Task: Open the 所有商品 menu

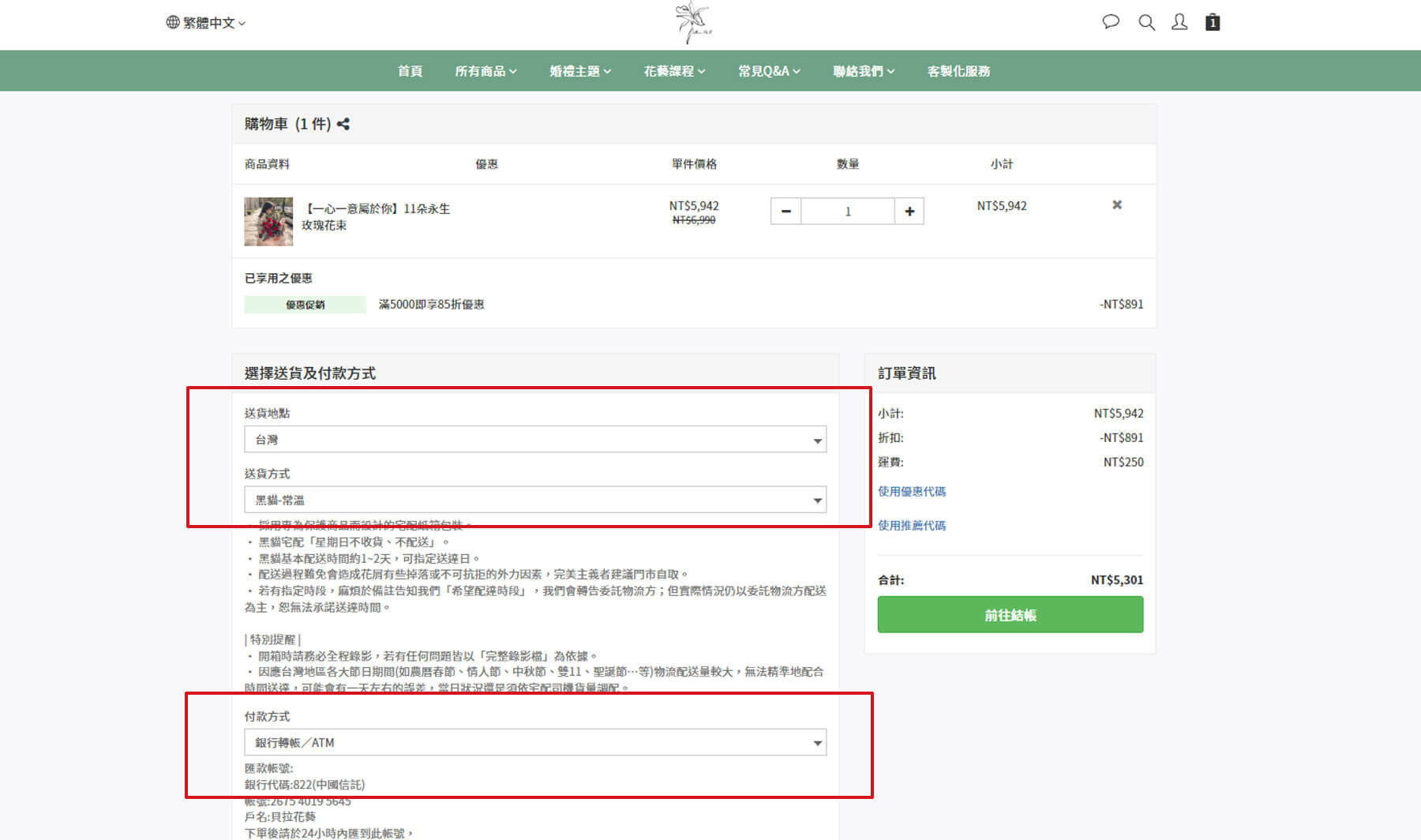Action: tap(486, 71)
